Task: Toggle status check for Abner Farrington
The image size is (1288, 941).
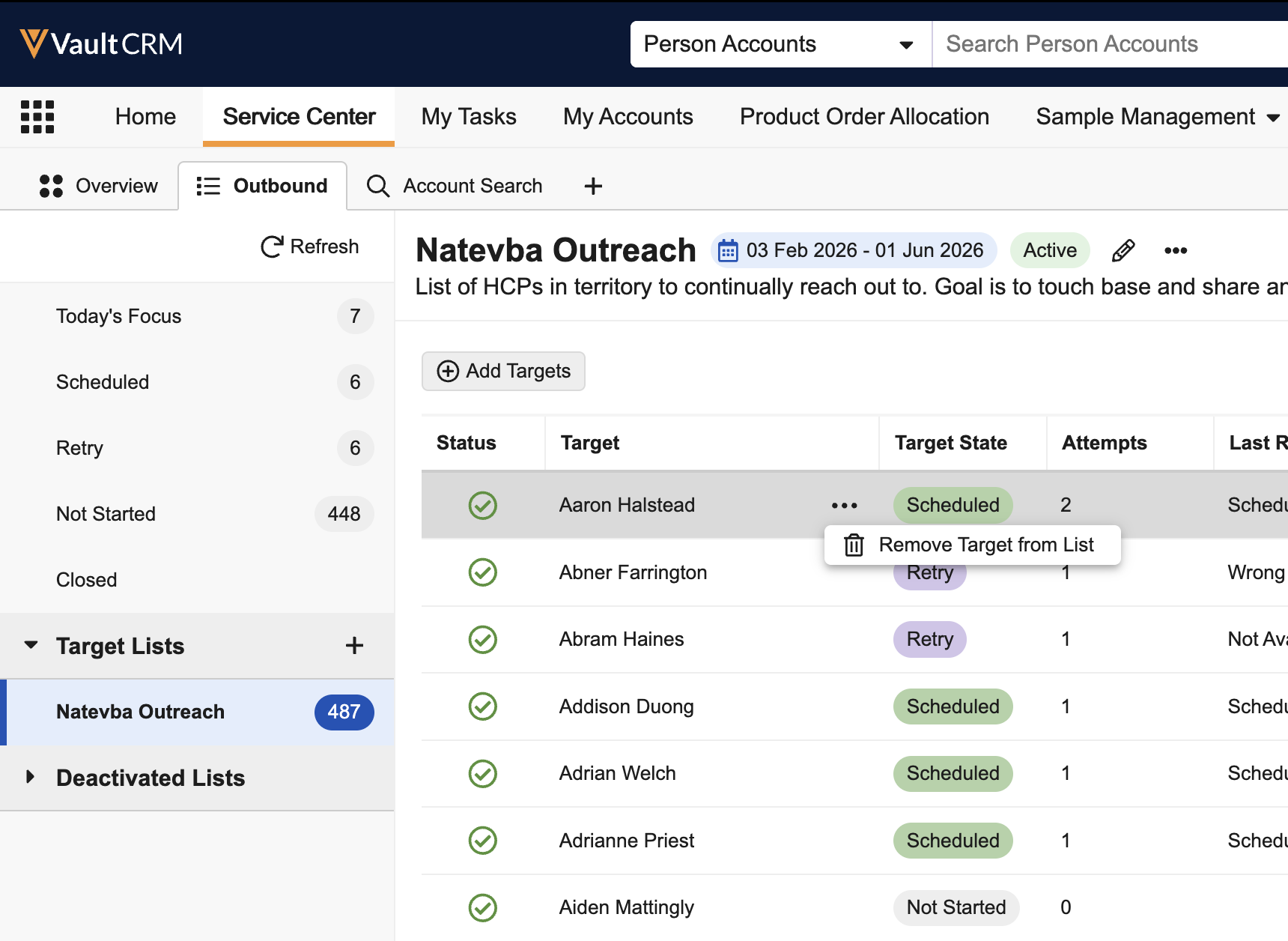Action: point(483,572)
